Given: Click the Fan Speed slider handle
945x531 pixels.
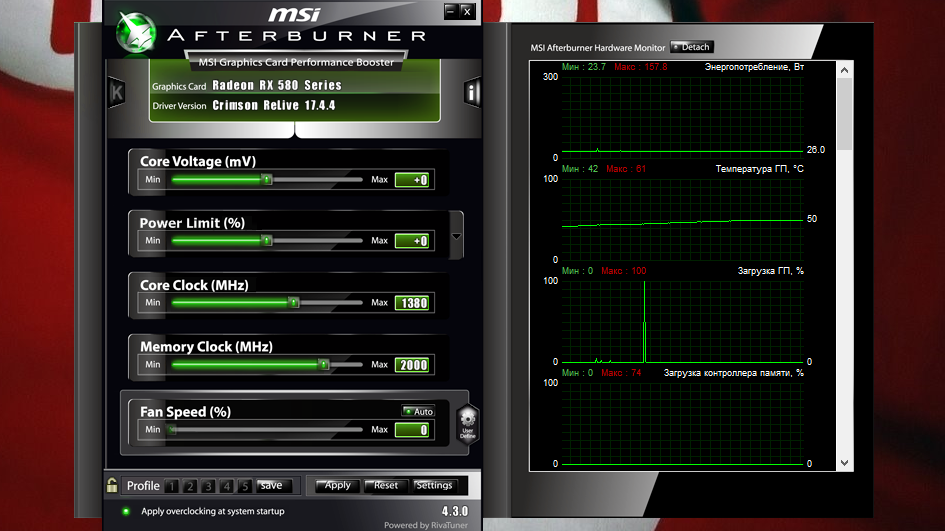Looking at the screenshot, I should pos(172,429).
